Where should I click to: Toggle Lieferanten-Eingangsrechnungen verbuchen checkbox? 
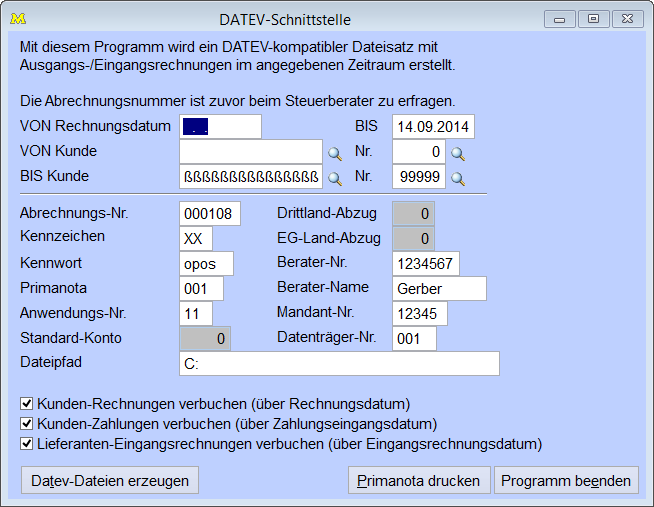tap(26, 444)
